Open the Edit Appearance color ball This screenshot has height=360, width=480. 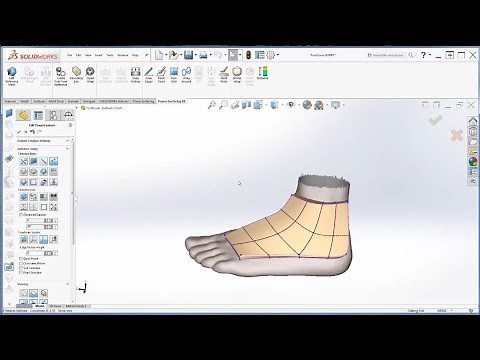point(307,105)
